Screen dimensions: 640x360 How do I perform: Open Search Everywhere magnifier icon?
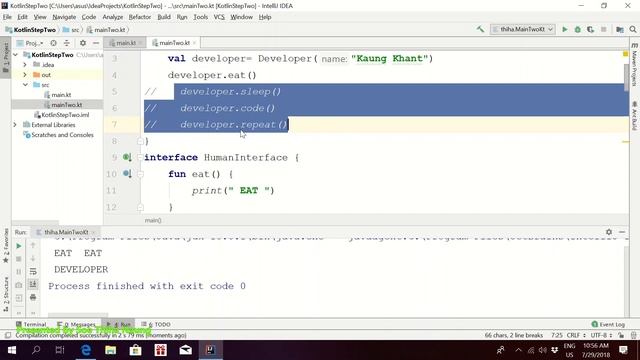click(x=633, y=29)
